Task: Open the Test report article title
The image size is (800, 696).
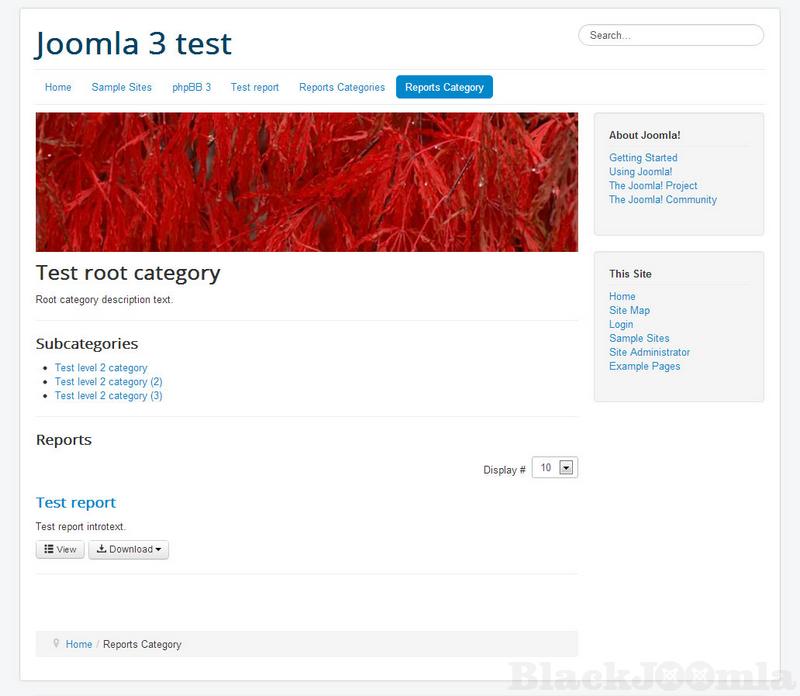Action: coord(76,502)
